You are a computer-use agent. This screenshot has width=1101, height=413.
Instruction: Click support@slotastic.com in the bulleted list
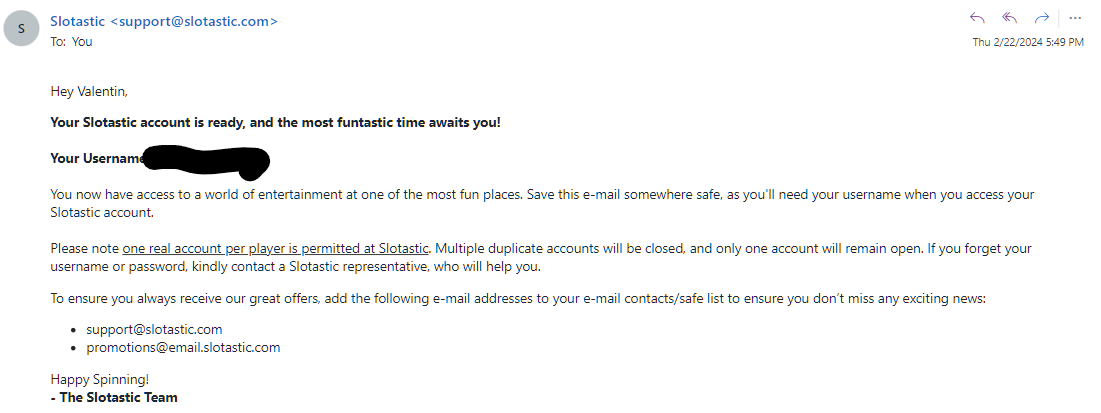(x=154, y=329)
